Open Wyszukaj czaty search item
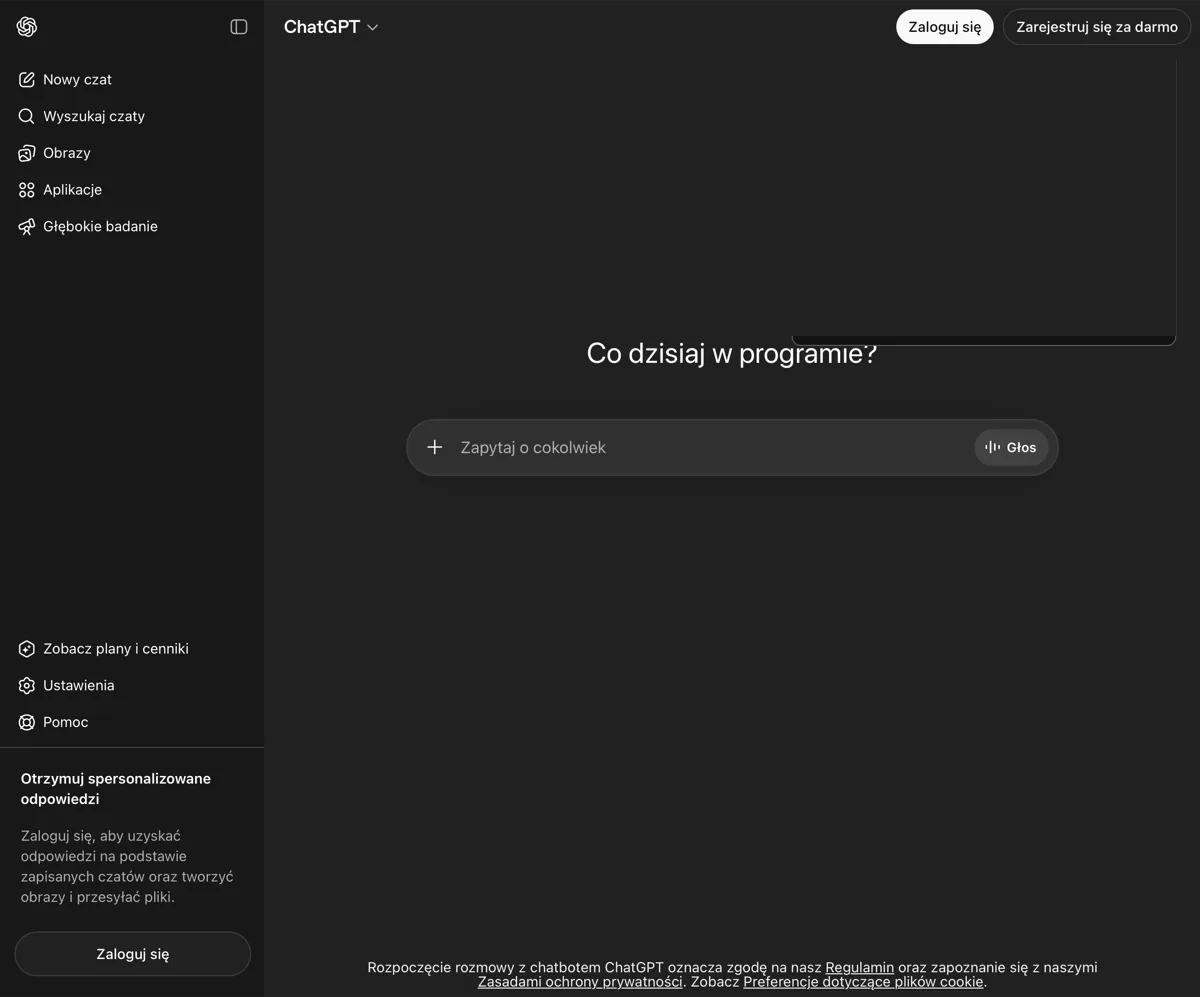Viewport: 1200px width, 997px height. point(132,116)
